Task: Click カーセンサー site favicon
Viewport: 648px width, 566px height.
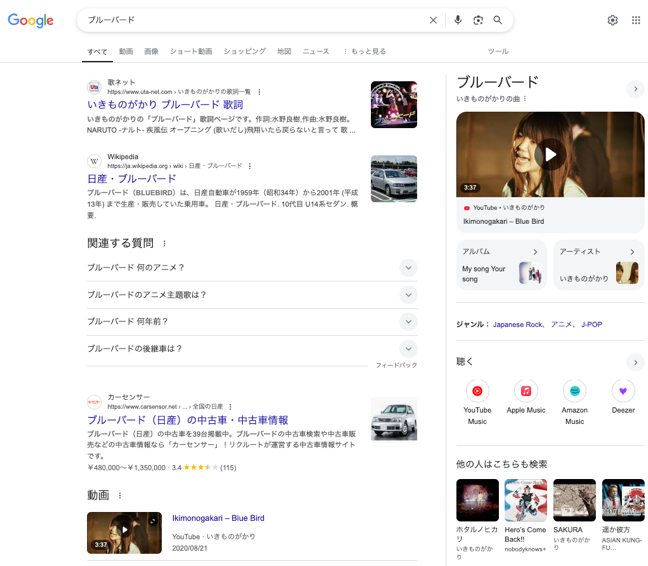Action: pos(94,402)
